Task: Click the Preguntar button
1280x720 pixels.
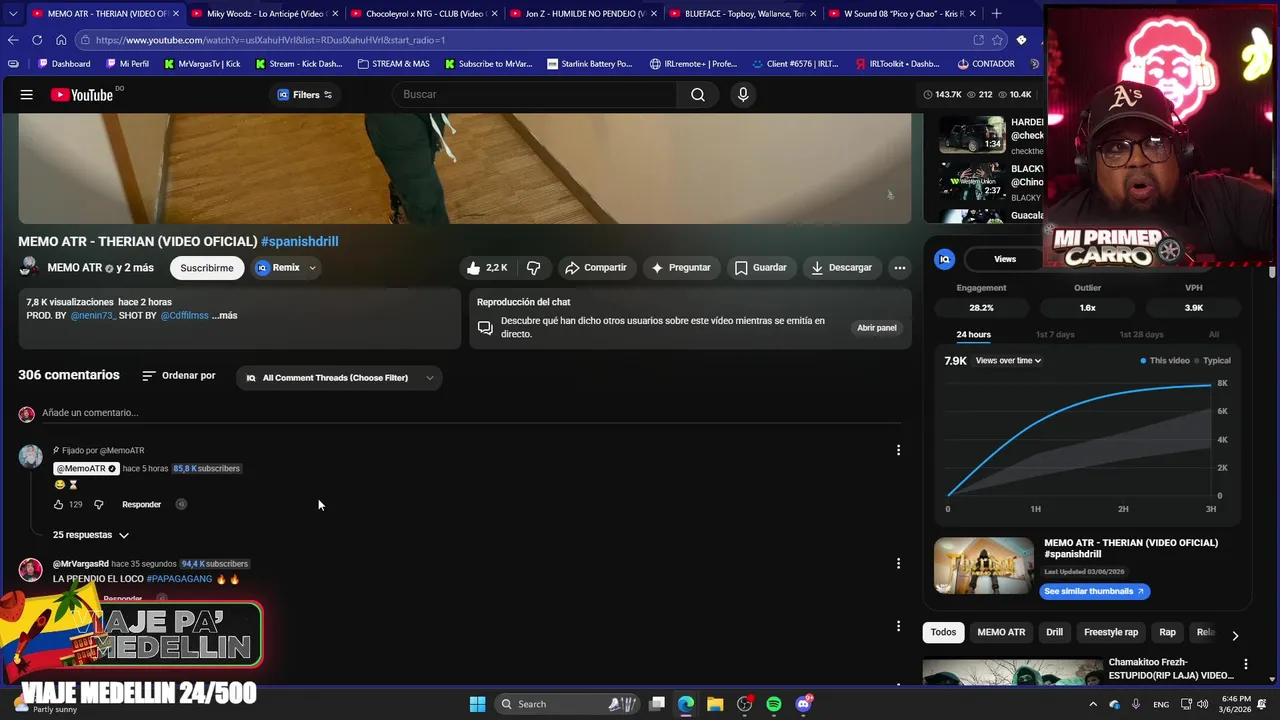Action: [680, 268]
